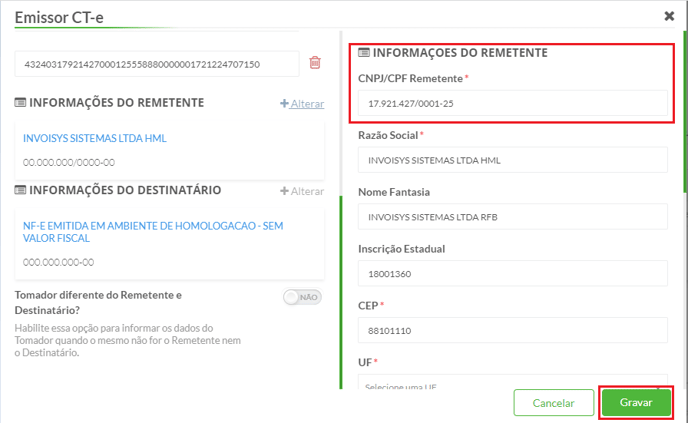
Task: Click the Inscrição Estadual field
Action: [x=512, y=273]
